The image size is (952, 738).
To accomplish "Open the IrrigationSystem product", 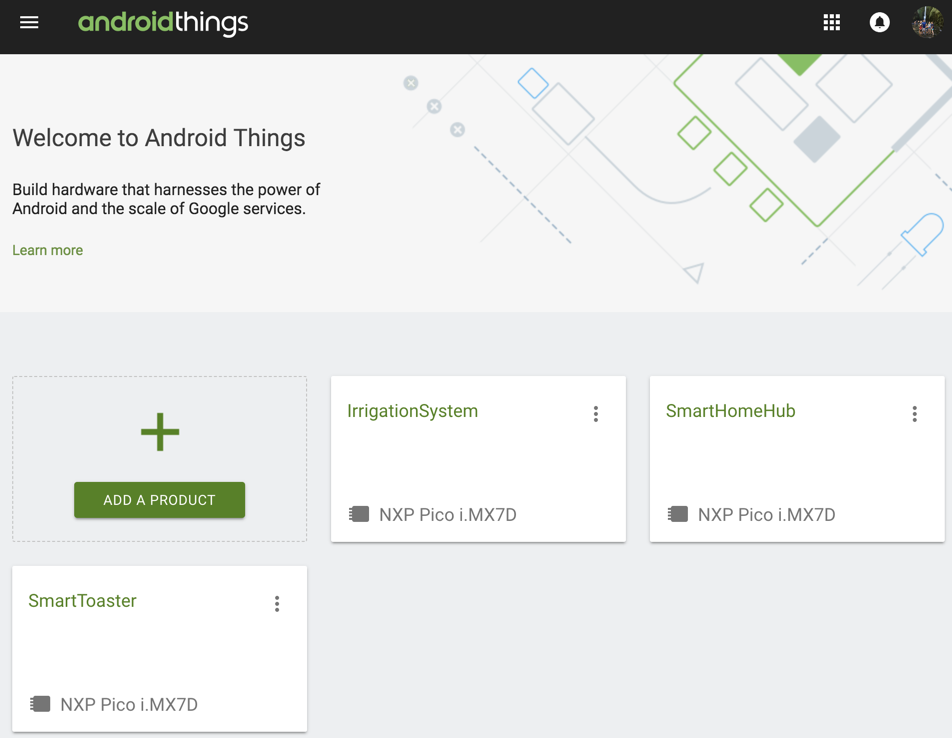I will point(412,411).
